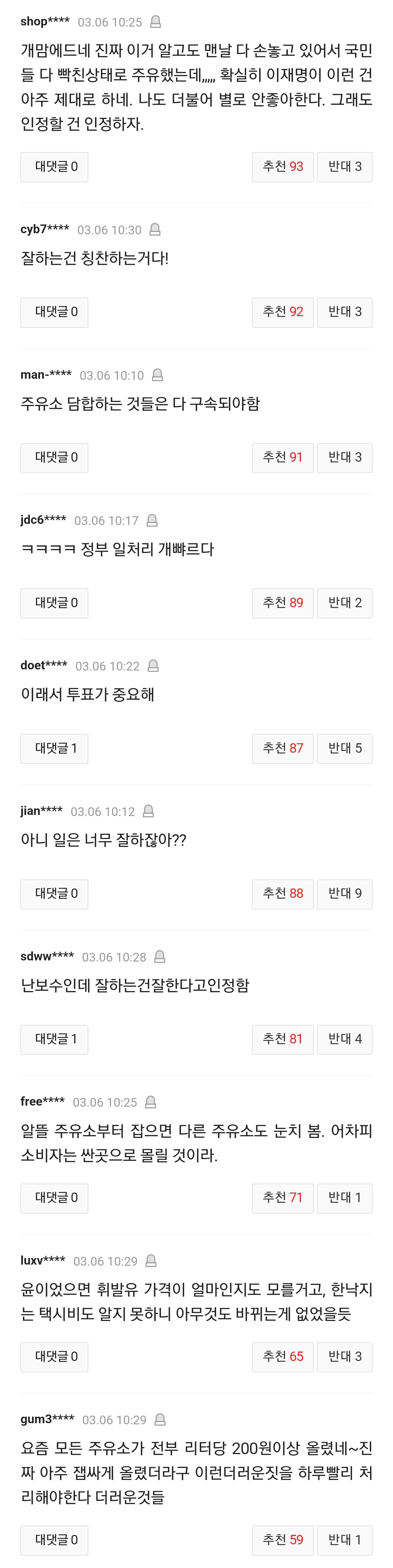This screenshot has width=393, height=1568.
Task: Report the luxv**** comment via siren icon
Action: pos(151,1261)
